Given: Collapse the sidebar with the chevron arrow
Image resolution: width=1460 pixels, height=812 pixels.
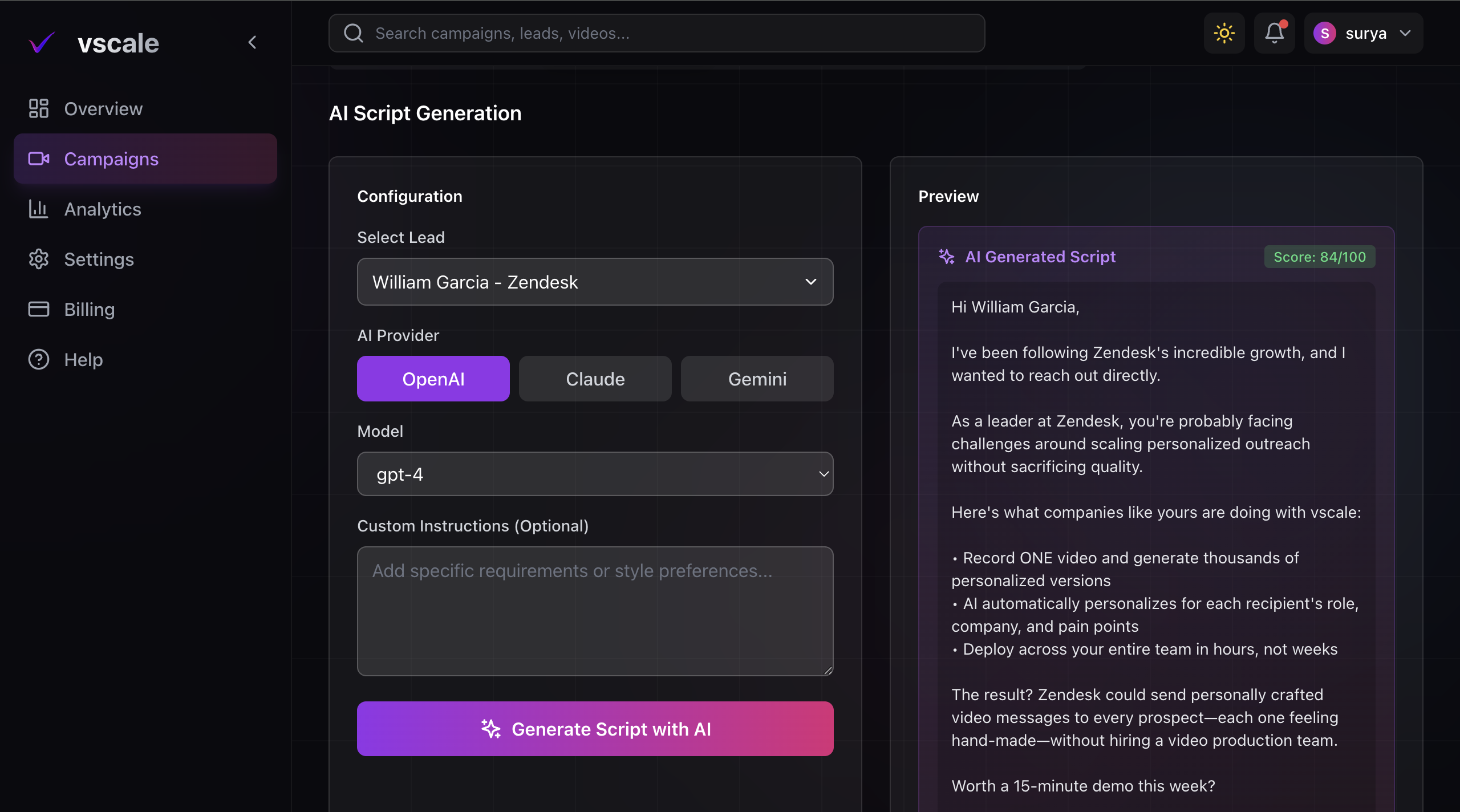Looking at the screenshot, I should (253, 42).
